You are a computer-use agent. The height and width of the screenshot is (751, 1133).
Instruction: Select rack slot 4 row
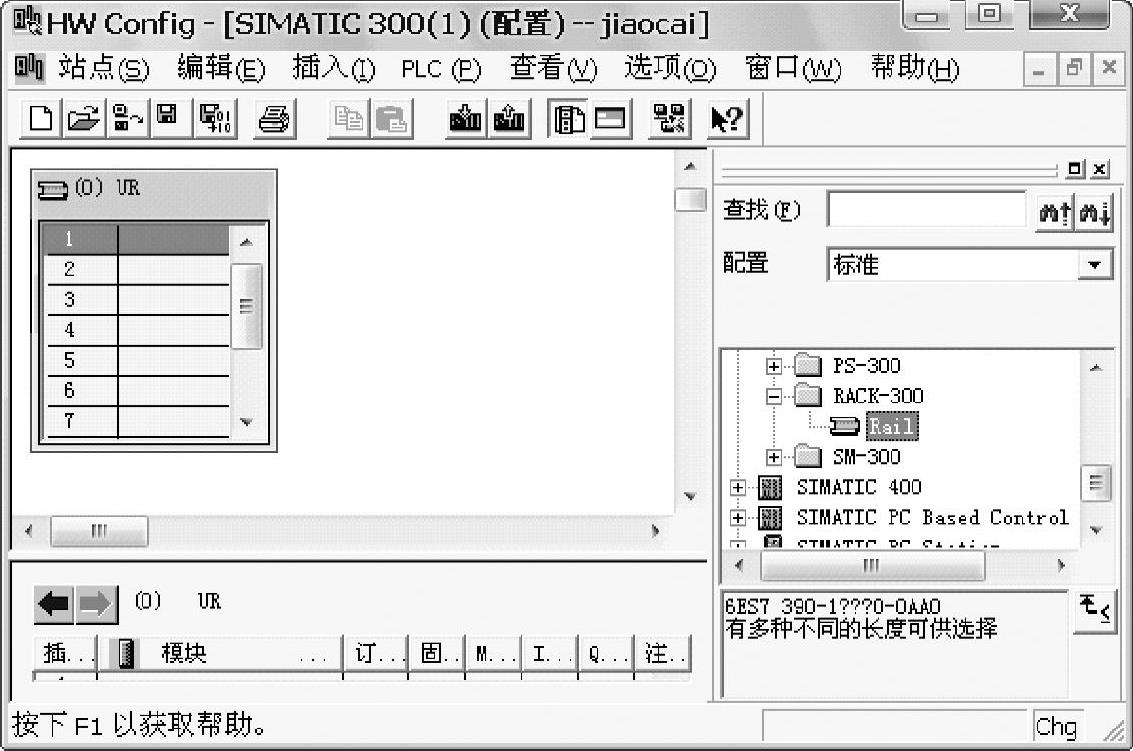pos(137,330)
